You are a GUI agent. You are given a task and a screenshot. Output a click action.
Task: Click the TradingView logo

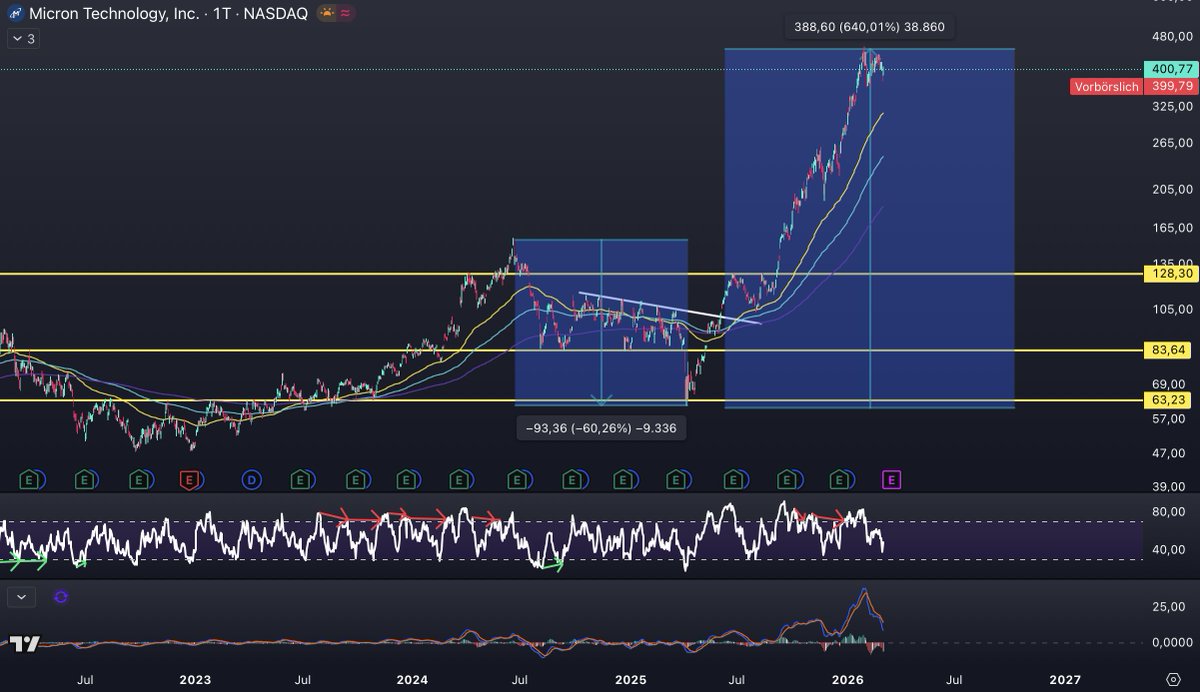(25, 644)
